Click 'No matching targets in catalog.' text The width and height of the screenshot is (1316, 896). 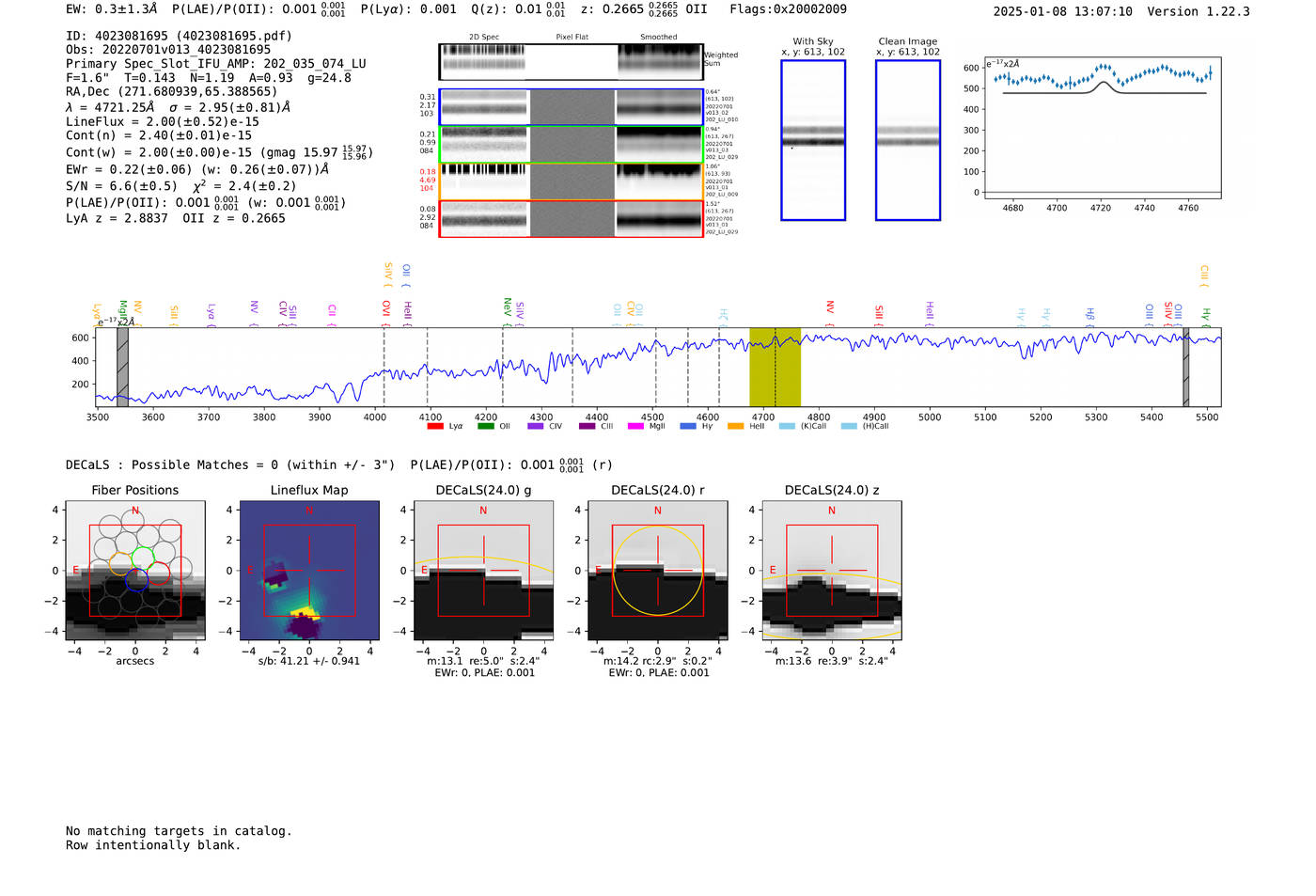[179, 831]
